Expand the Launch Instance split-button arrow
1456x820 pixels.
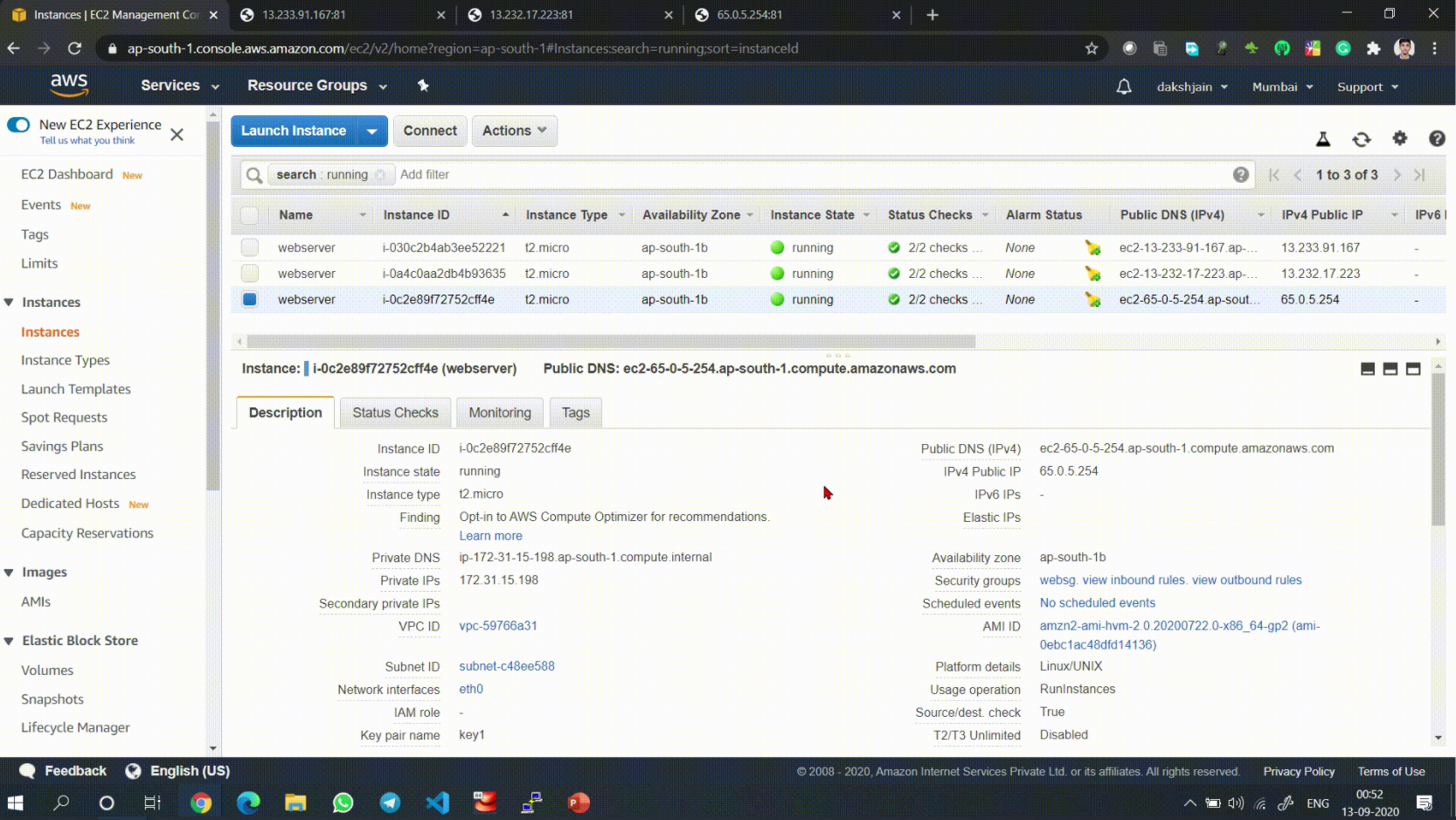point(371,130)
